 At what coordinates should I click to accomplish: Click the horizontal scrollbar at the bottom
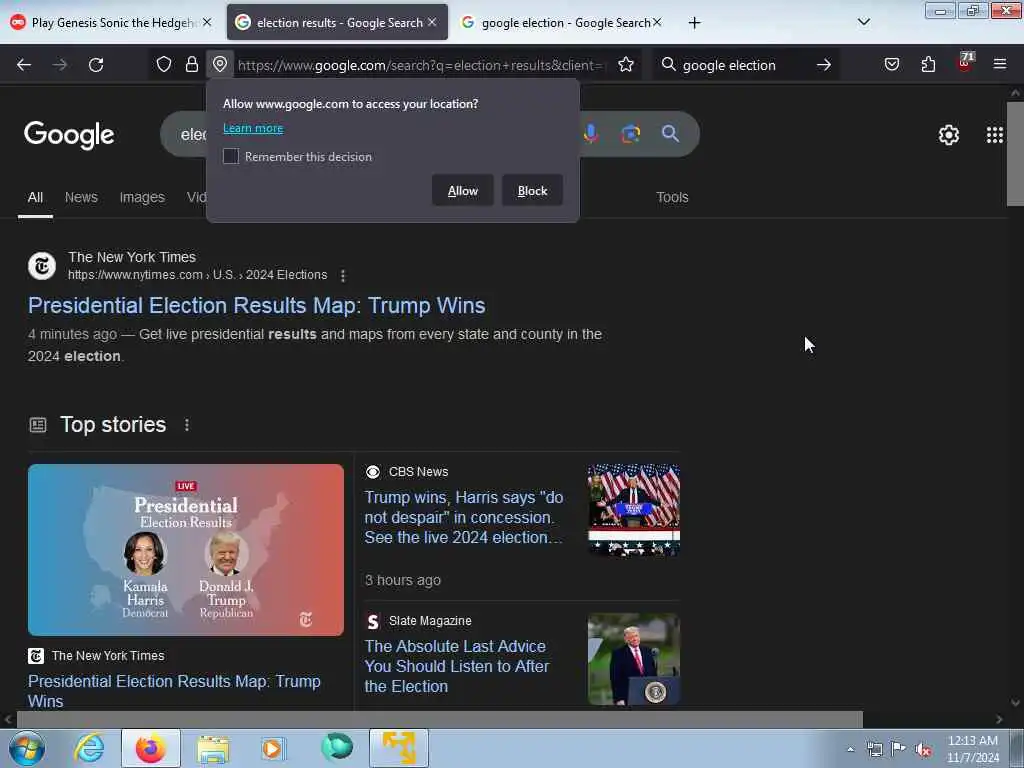pyautogui.click(x=440, y=719)
